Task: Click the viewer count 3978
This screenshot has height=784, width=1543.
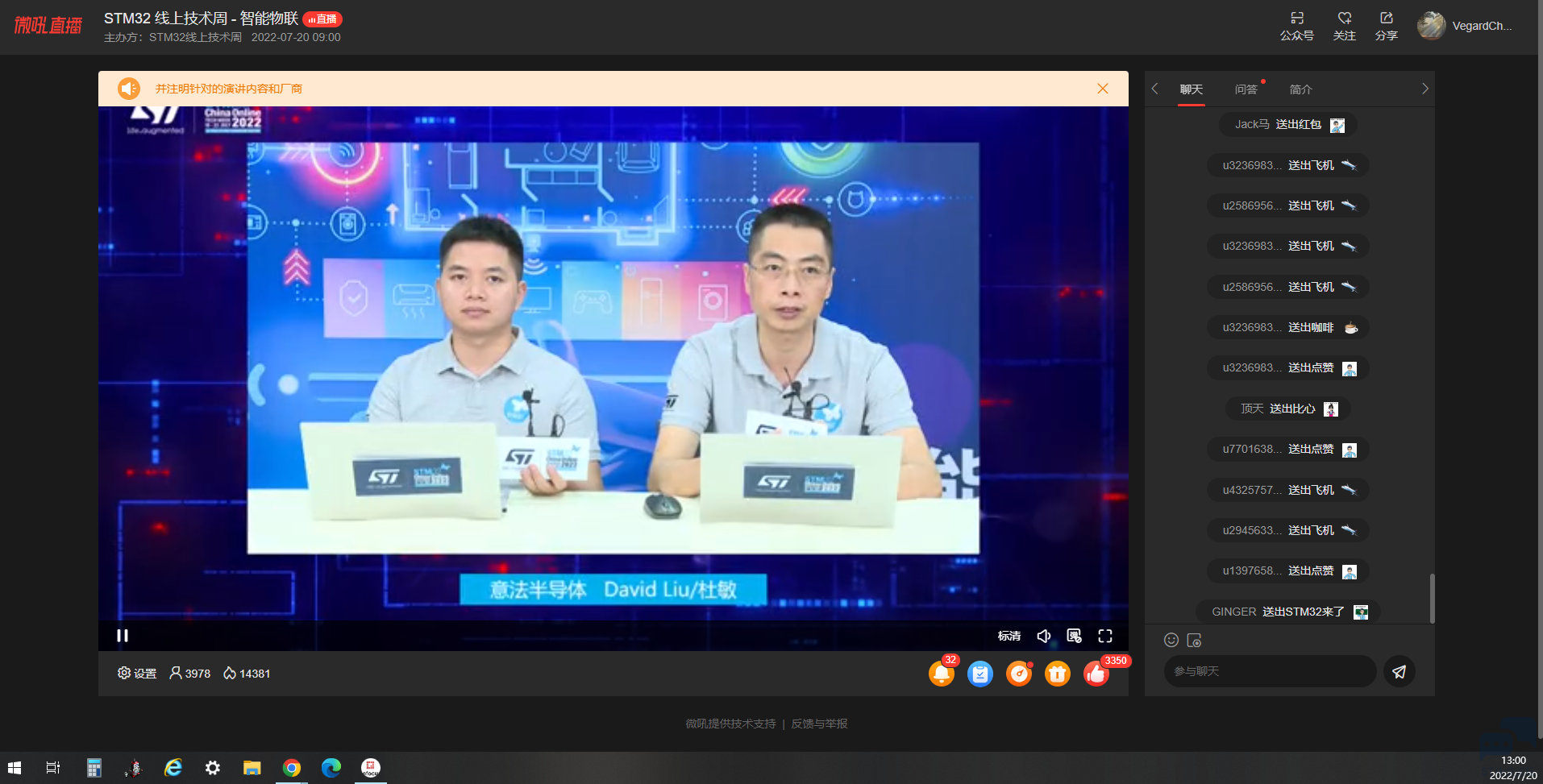Action: (190, 673)
